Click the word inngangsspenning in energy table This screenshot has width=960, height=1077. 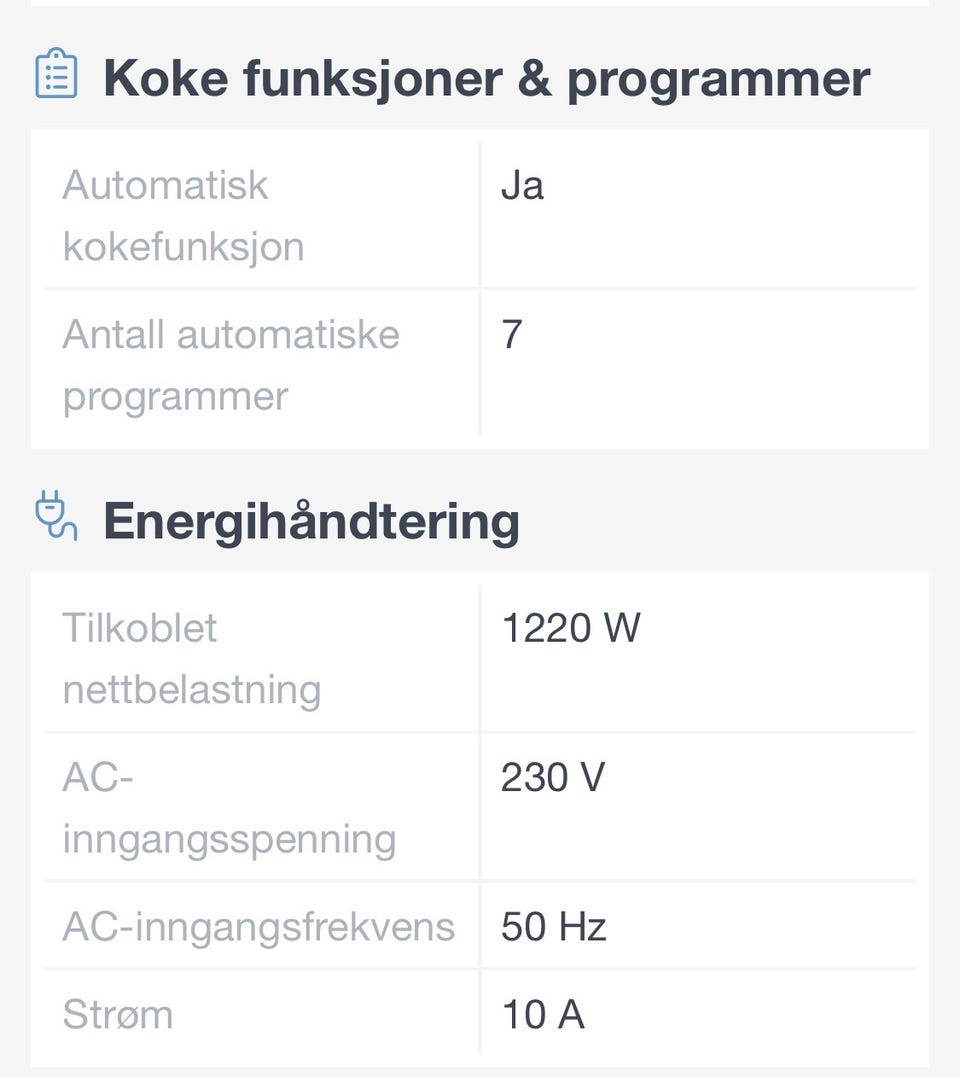pyautogui.click(x=229, y=839)
